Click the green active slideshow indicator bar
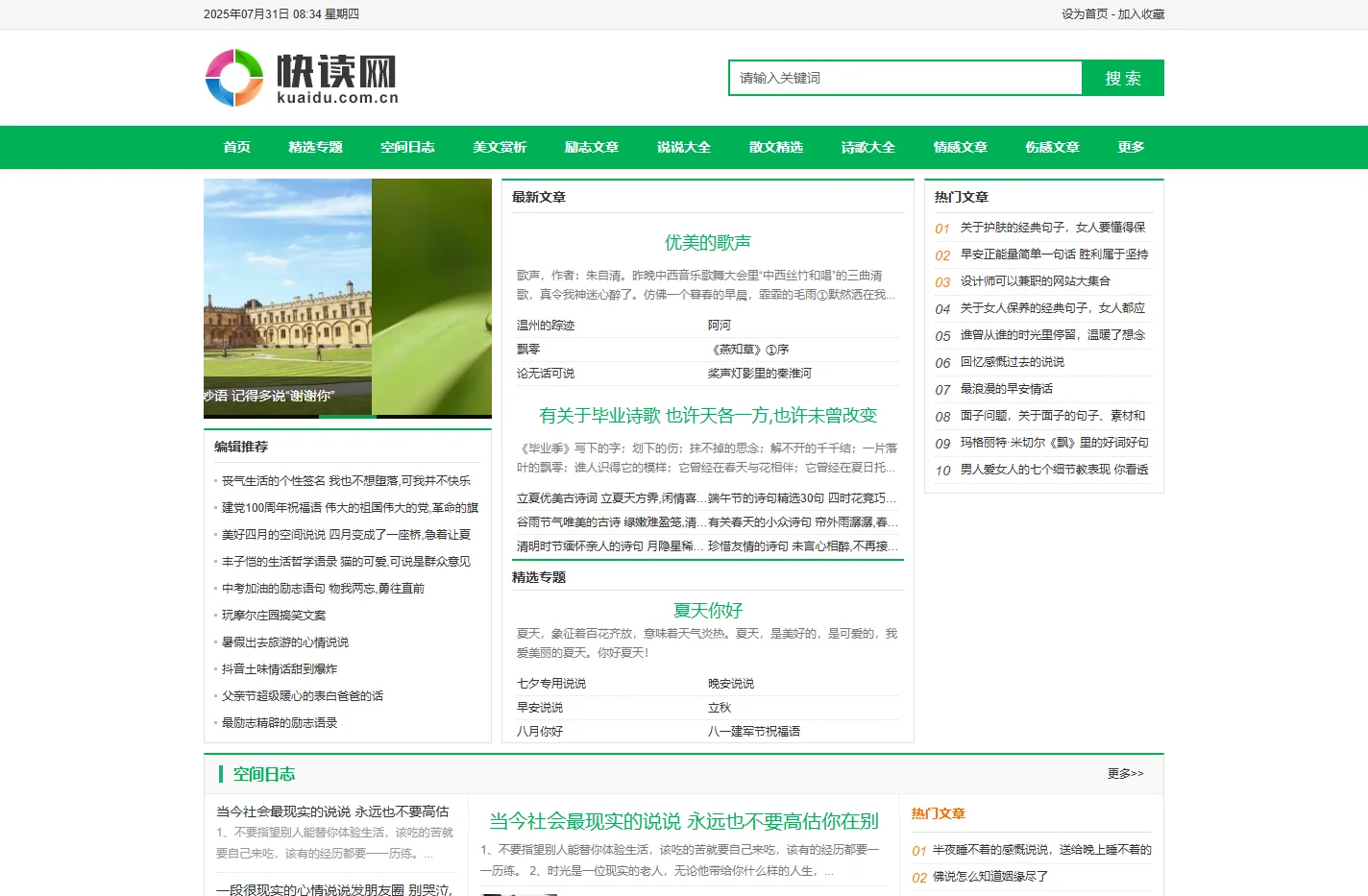This screenshot has width=1368, height=896. click(348, 417)
